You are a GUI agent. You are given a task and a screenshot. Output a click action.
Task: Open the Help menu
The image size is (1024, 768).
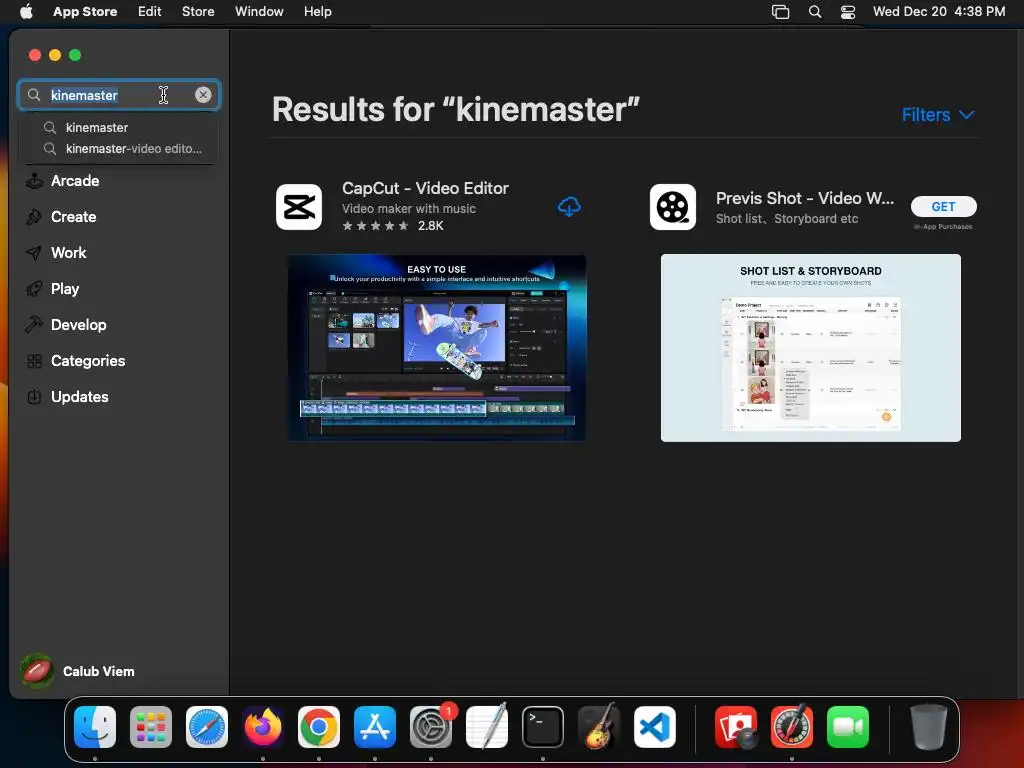point(317,11)
